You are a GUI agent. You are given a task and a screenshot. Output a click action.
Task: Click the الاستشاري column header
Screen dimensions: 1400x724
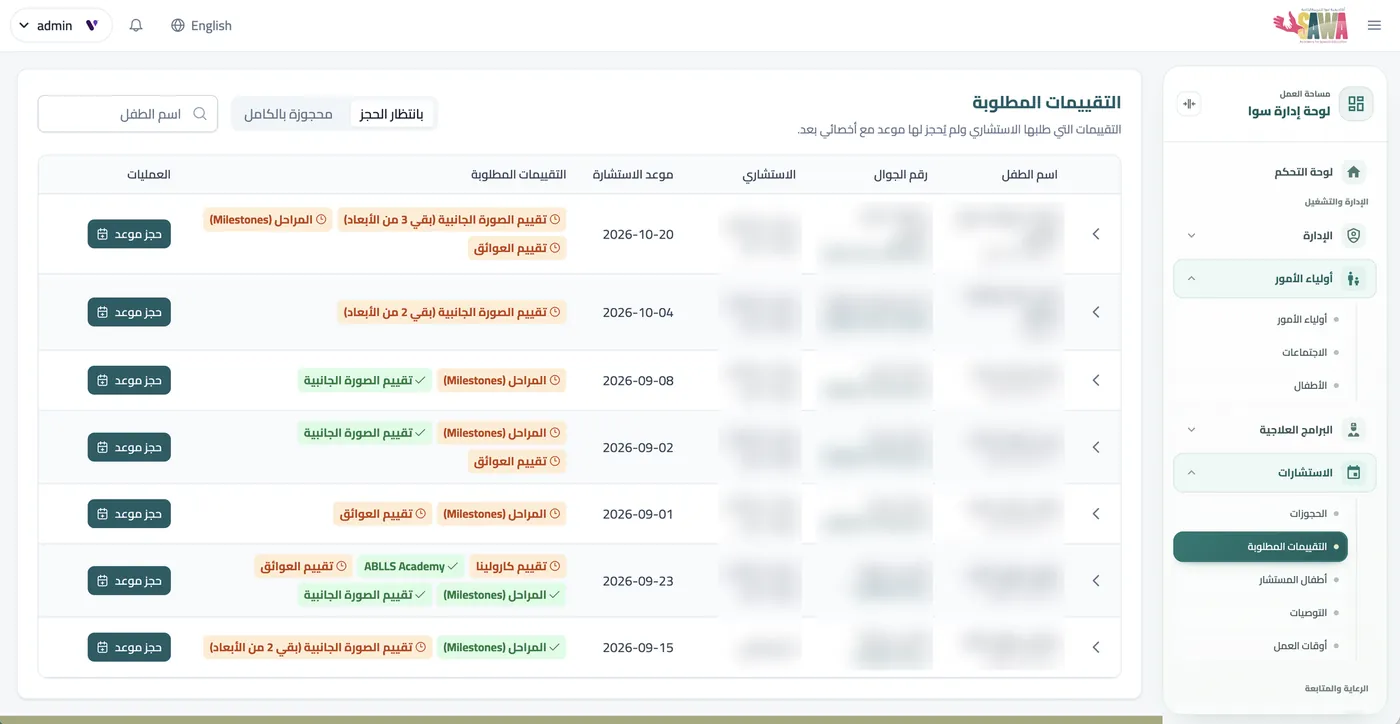pos(769,174)
